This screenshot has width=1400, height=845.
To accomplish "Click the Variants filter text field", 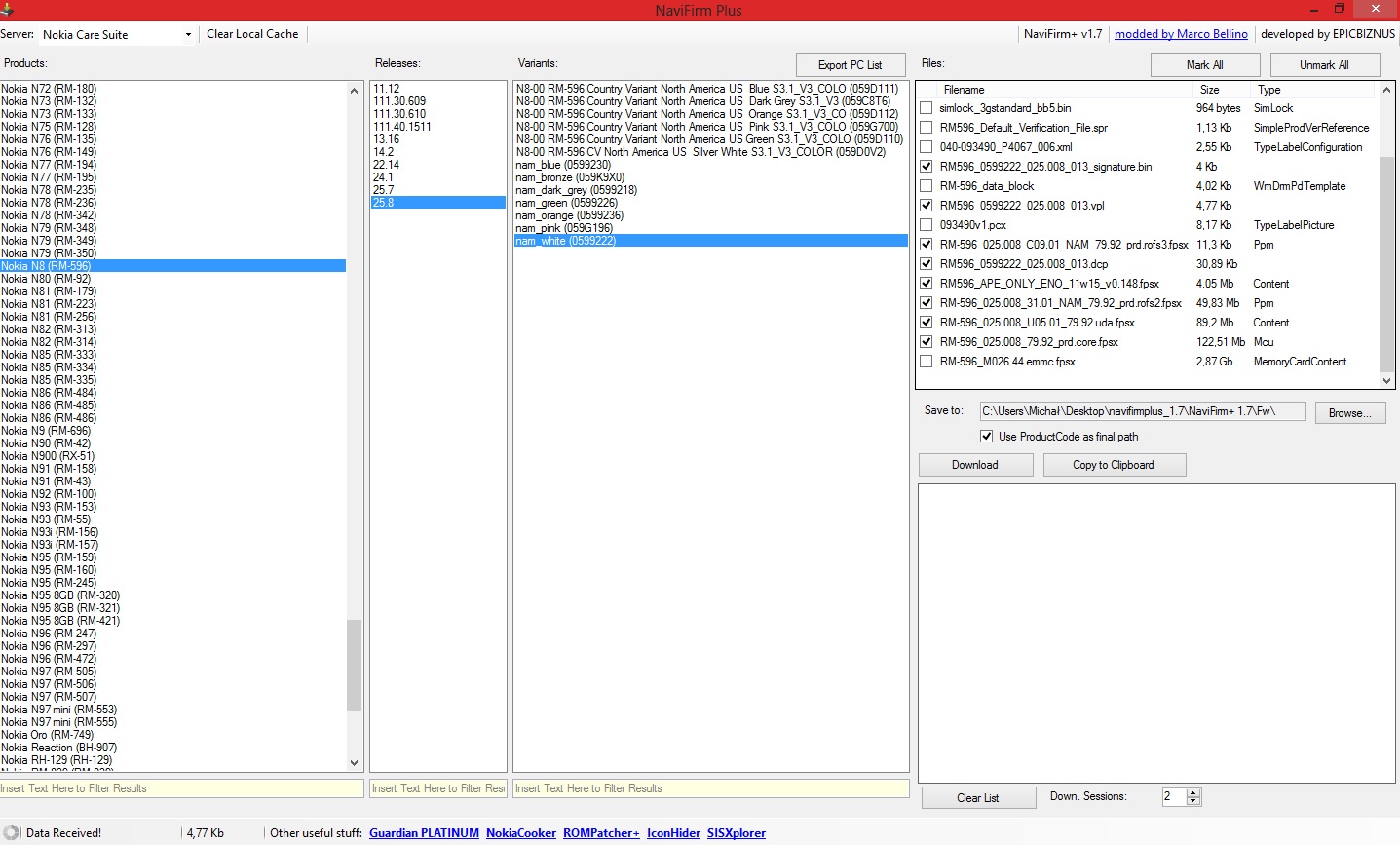I will coord(711,788).
